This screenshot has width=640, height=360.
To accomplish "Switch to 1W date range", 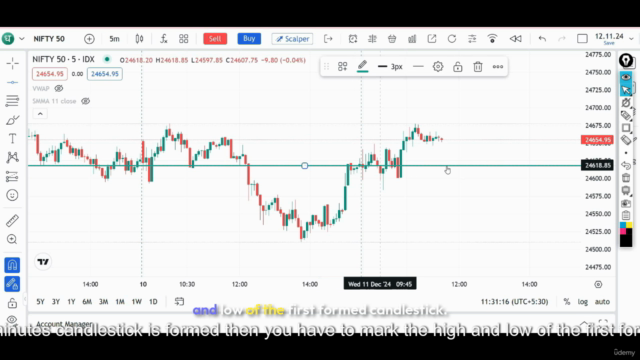I will click(136, 302).
